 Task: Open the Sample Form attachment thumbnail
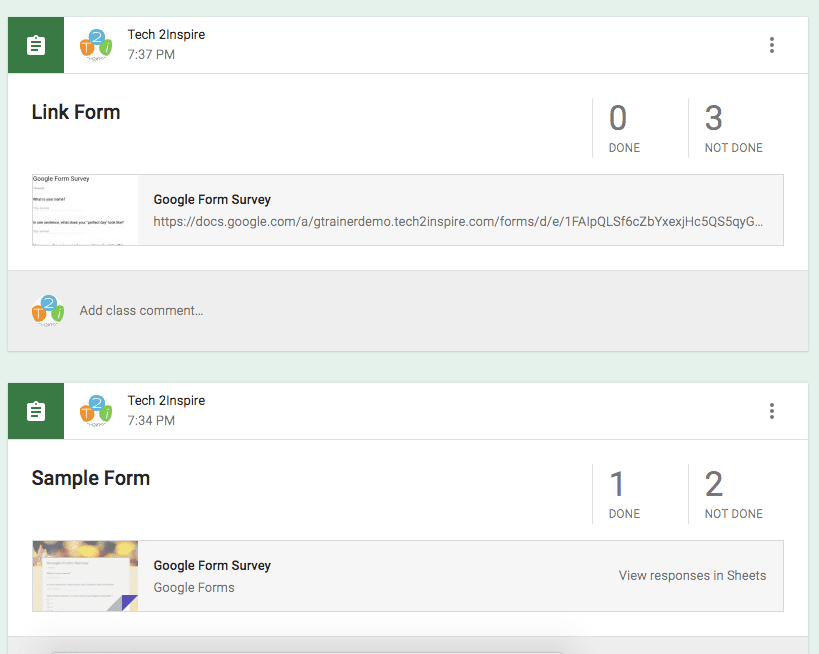(x=85, y=575)
